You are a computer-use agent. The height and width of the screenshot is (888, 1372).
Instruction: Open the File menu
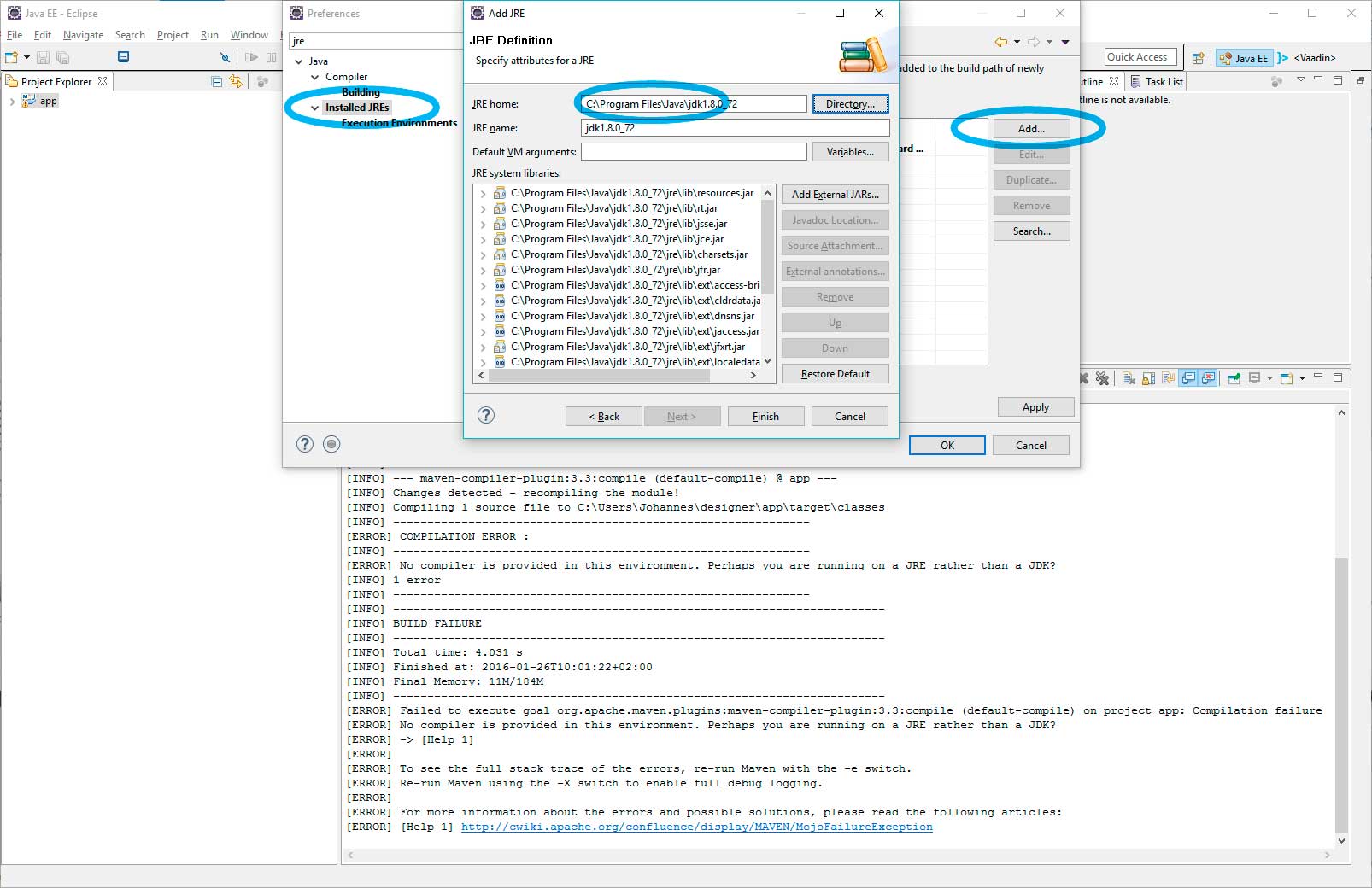click(x=15, y=35)
